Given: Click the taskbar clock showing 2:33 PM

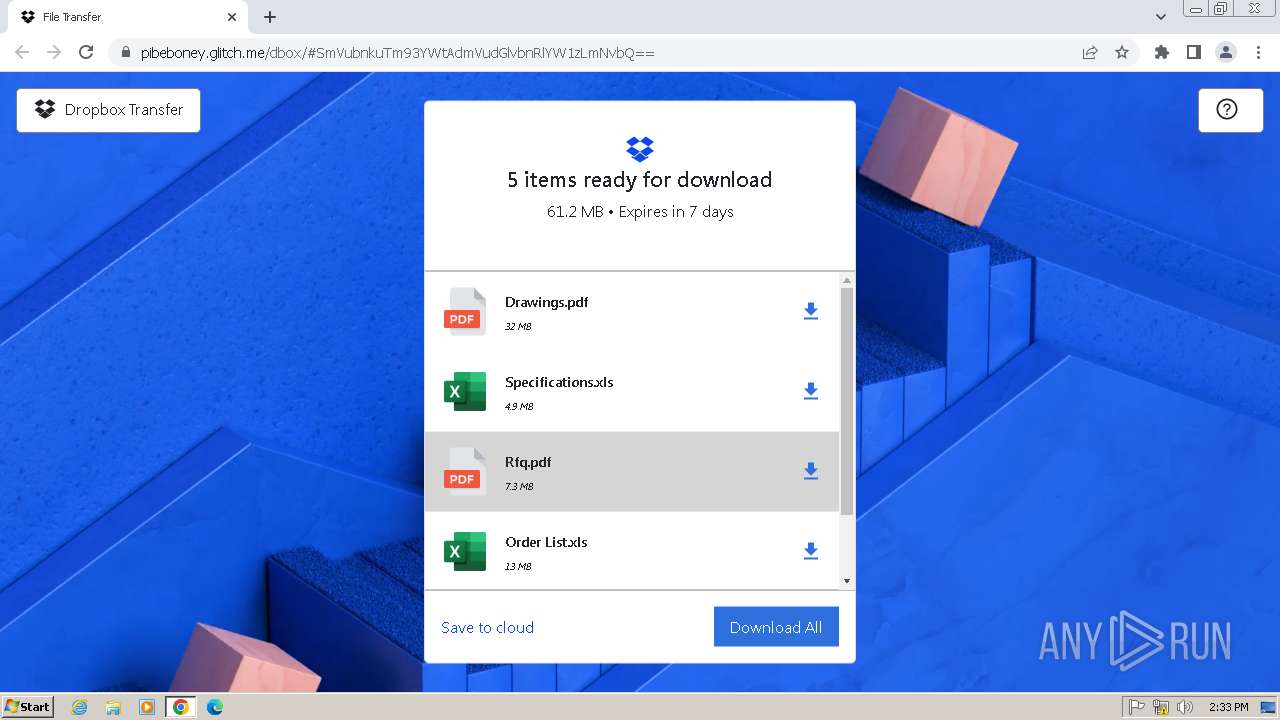Looking at the screenshot, I should tap(1228, 707).
